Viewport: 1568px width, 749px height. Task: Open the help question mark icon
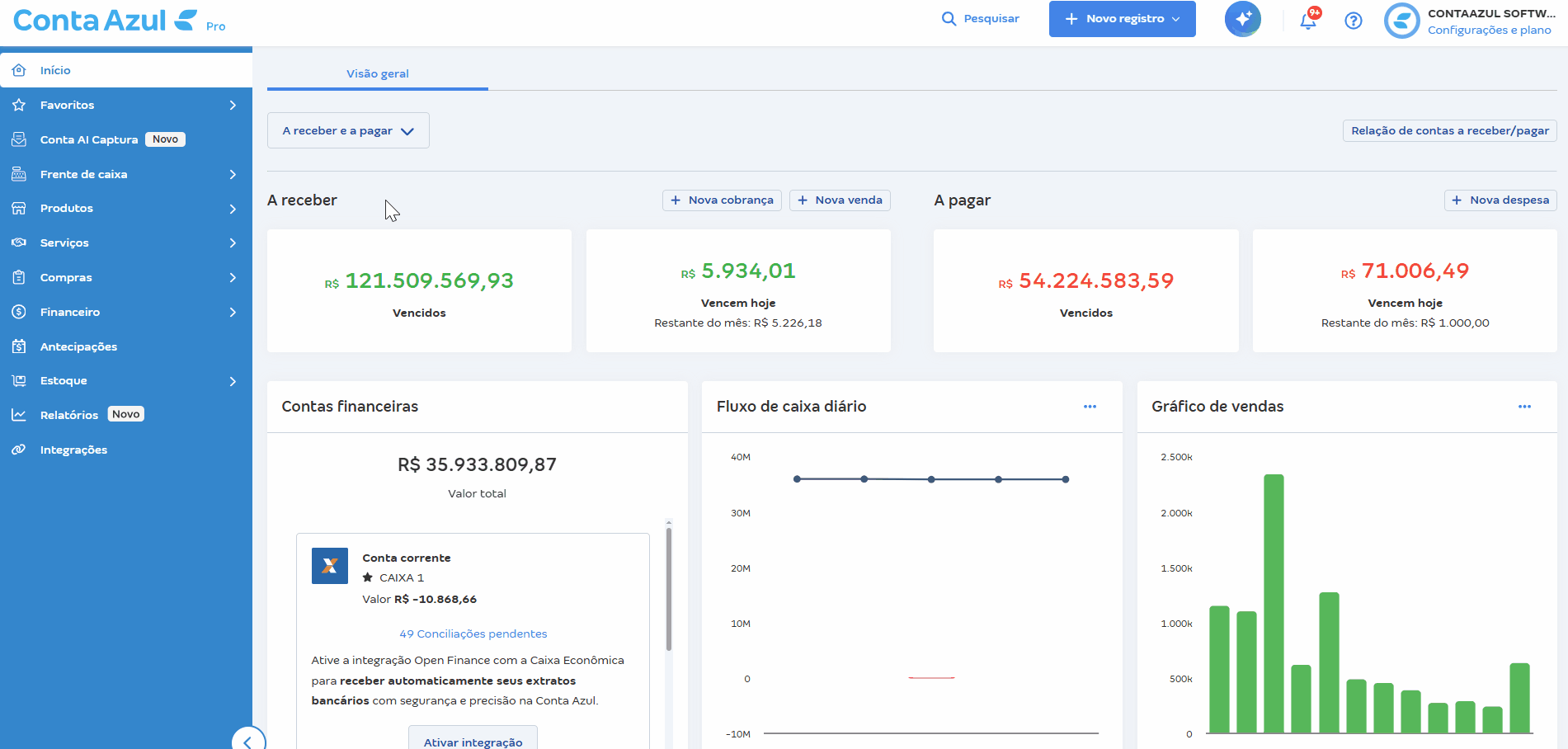[1354, 21]
